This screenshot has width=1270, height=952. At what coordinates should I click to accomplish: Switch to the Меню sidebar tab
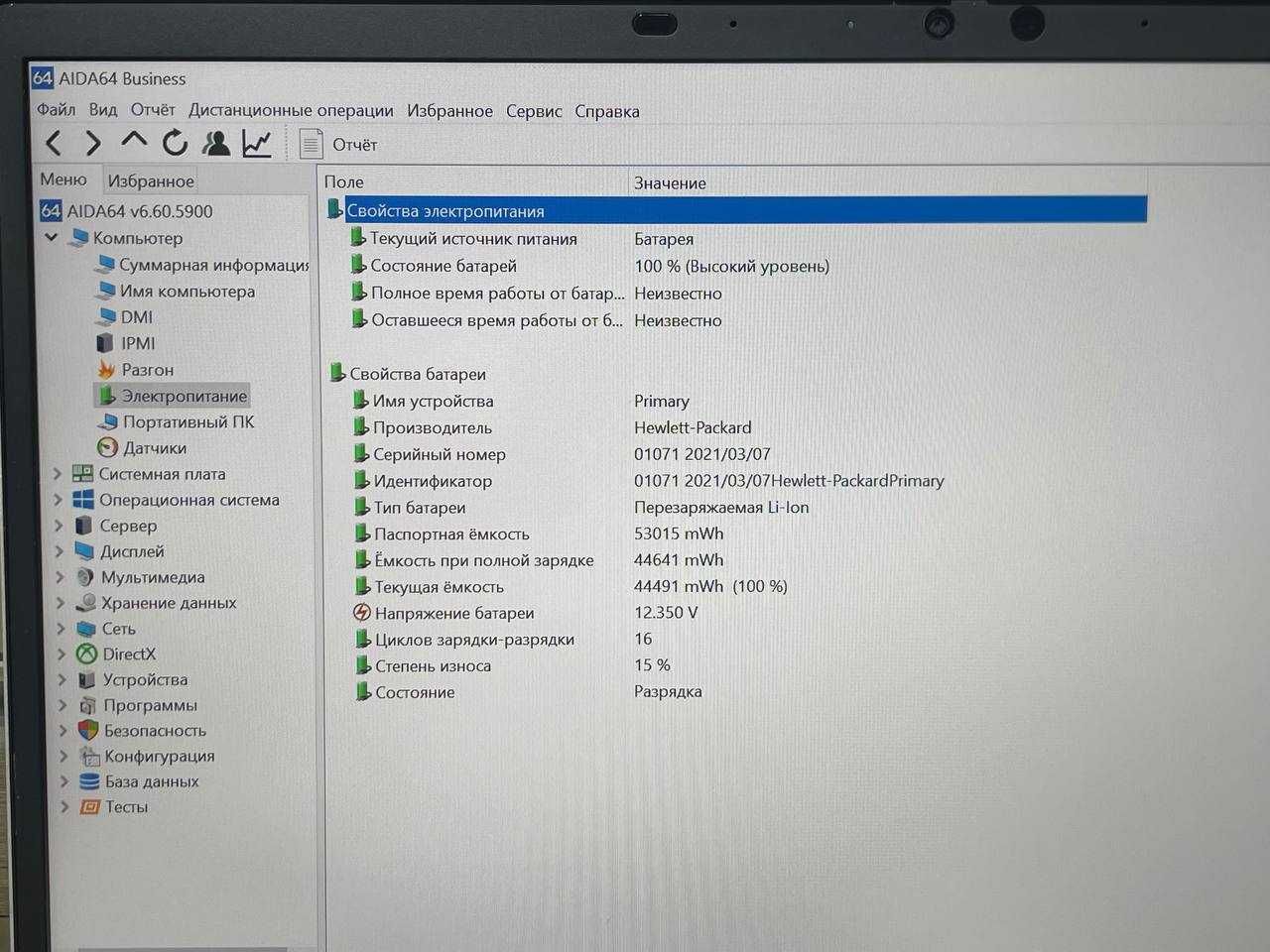pyautogui.click(x=63, y=179)
